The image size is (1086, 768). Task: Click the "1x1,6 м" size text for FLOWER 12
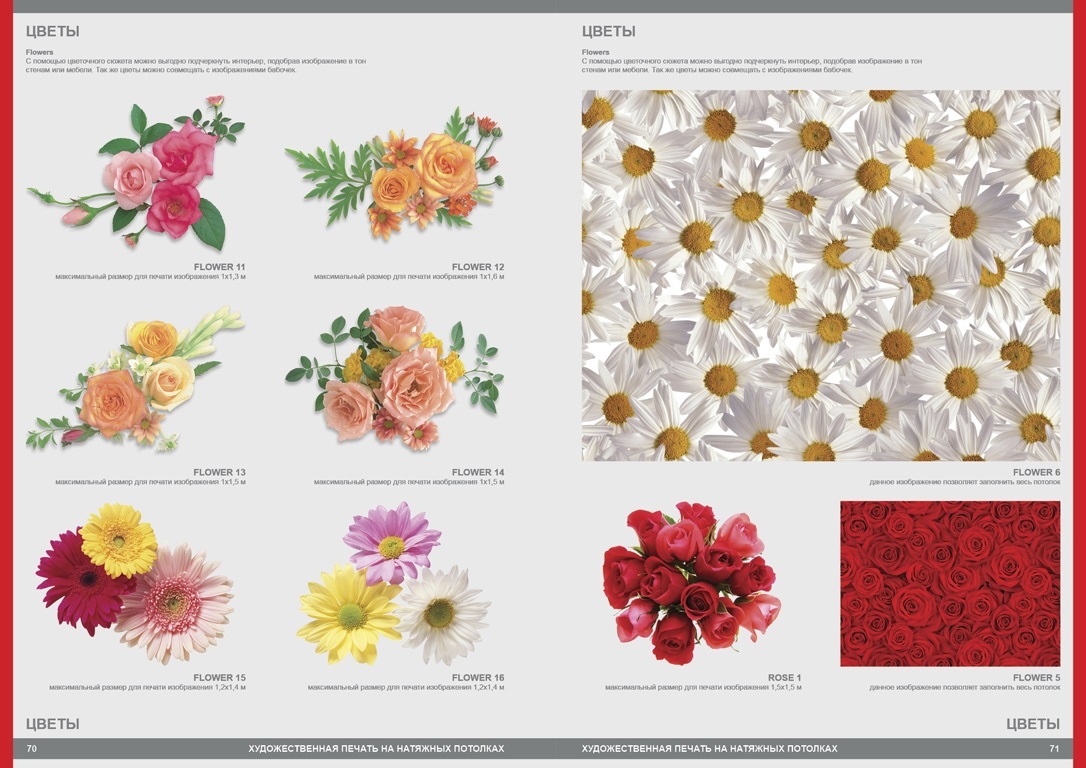point(488,277)
